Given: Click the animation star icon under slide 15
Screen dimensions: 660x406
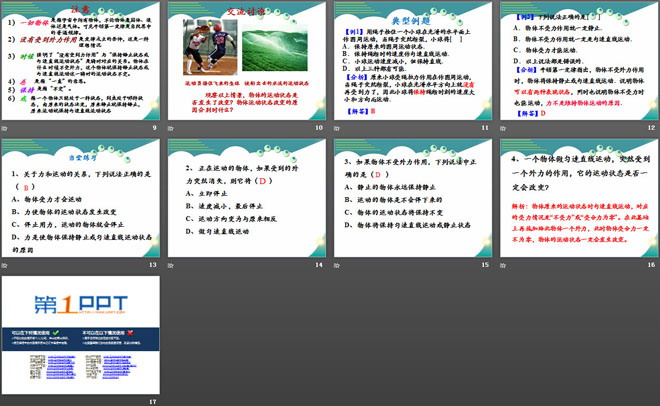Looking at the screenshot, I should pos(337,265).
